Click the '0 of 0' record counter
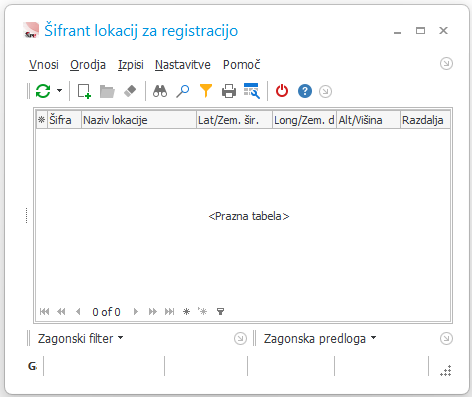The width and height of the screenshot is (472, 397). pyautogui.click(x=106, y=312)
